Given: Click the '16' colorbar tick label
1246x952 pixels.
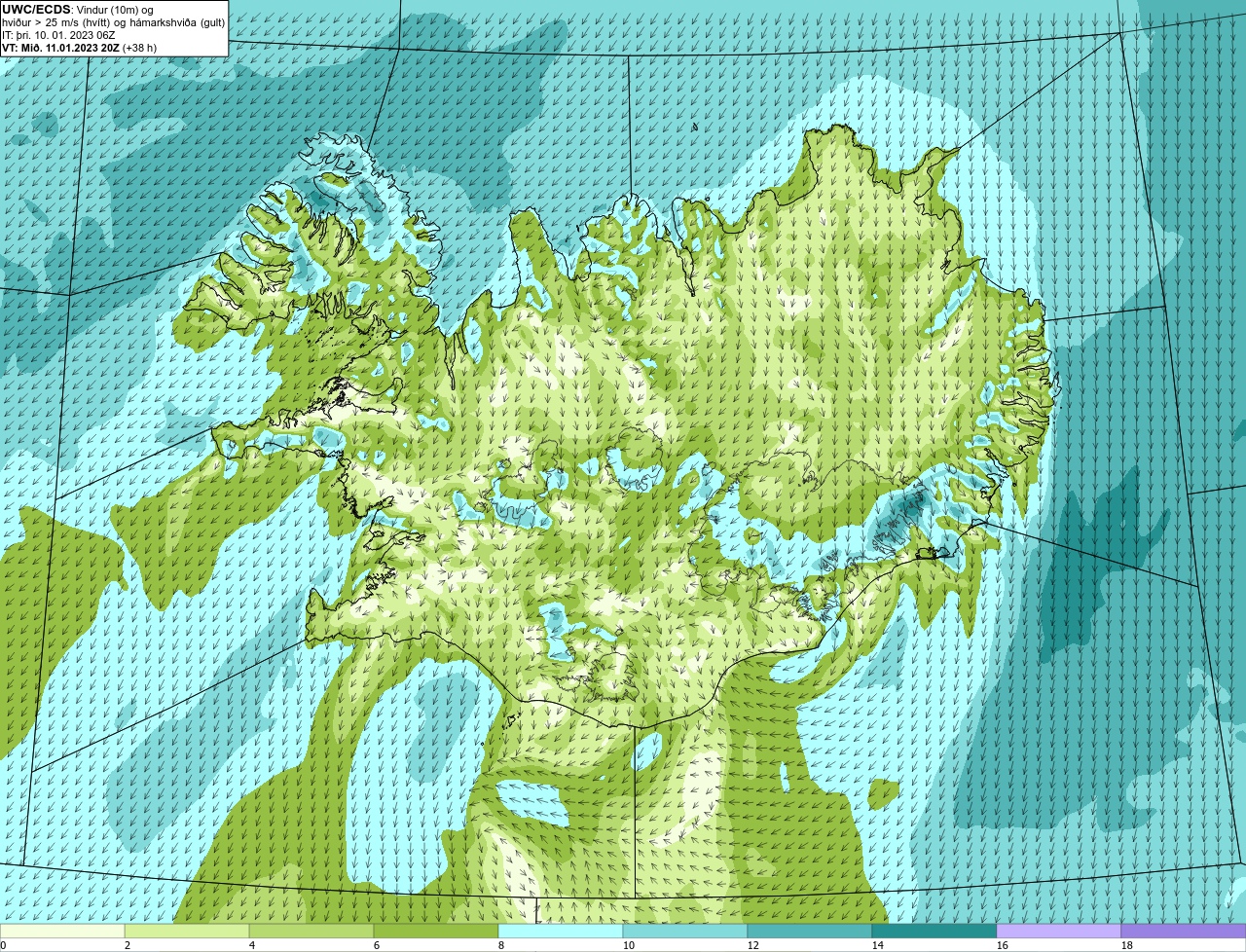Looking at the screenshot, I should click(1003, 945).
